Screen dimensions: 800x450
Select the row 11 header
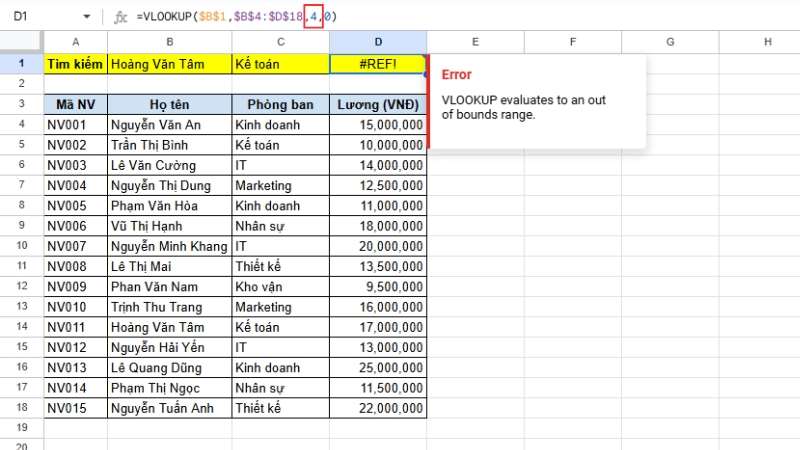tap(21, 266)
